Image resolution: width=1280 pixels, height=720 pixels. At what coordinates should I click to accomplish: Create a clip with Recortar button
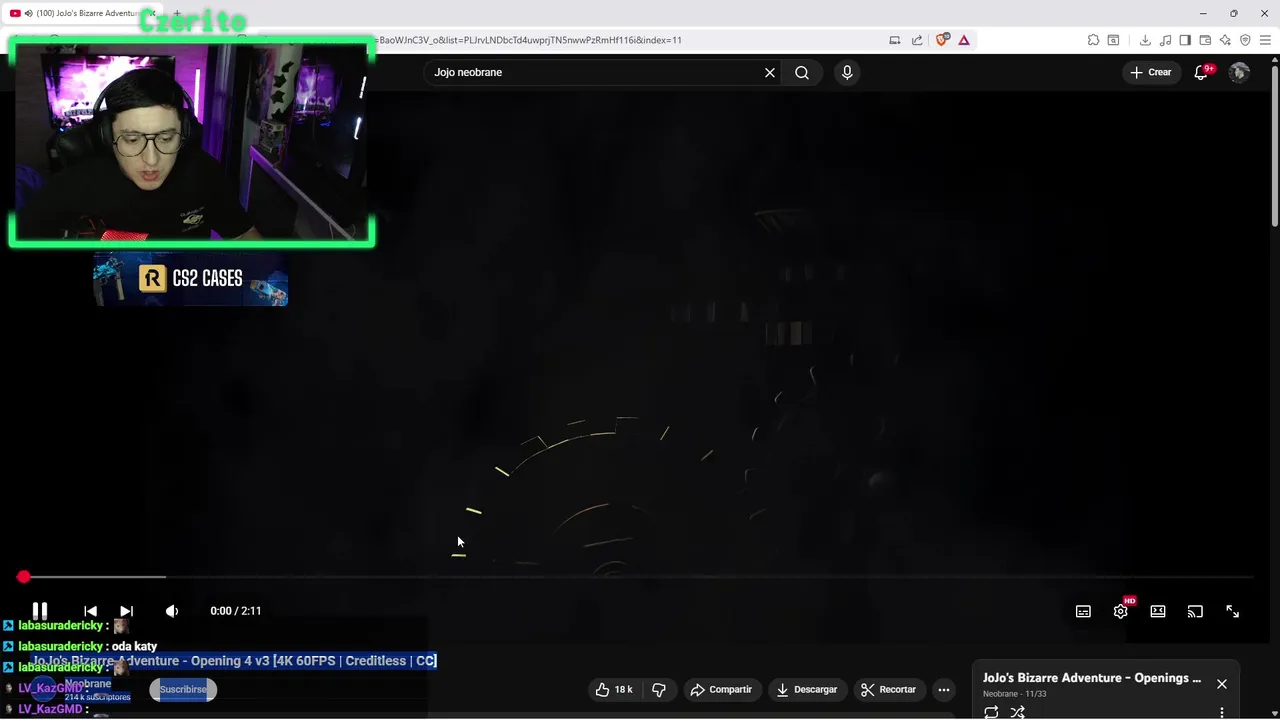[x=889, y=689]
